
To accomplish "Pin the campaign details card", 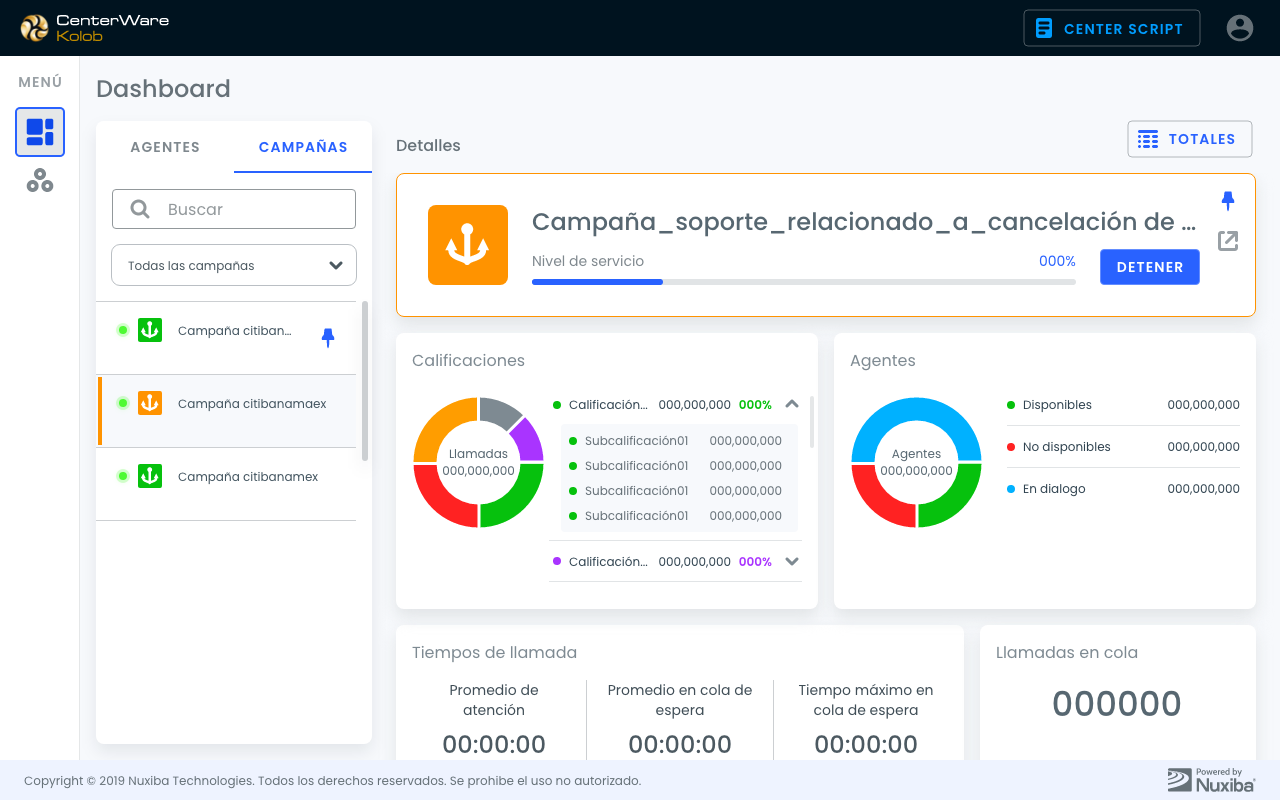I will (x=1228, y=201).
